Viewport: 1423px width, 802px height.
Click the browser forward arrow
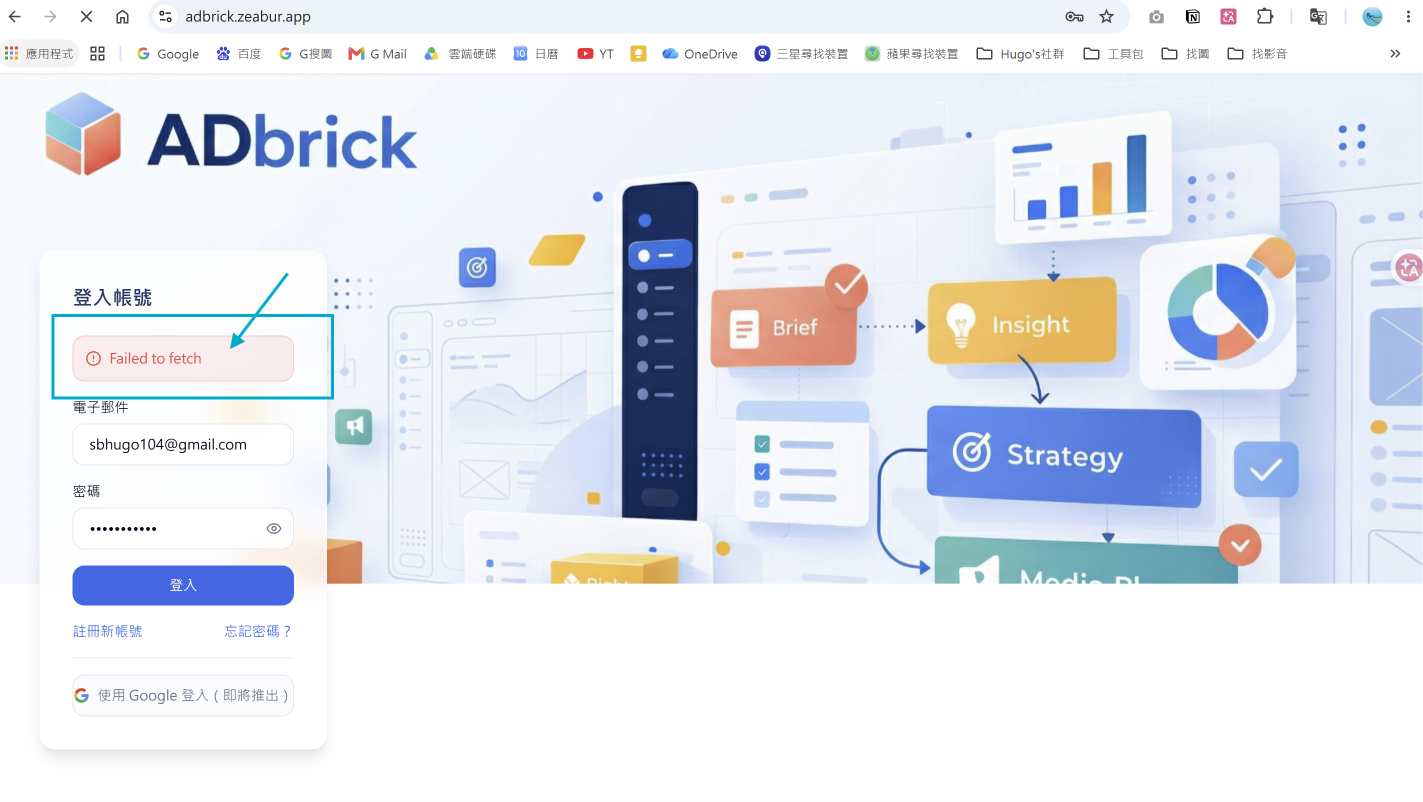tap(50, 17)
